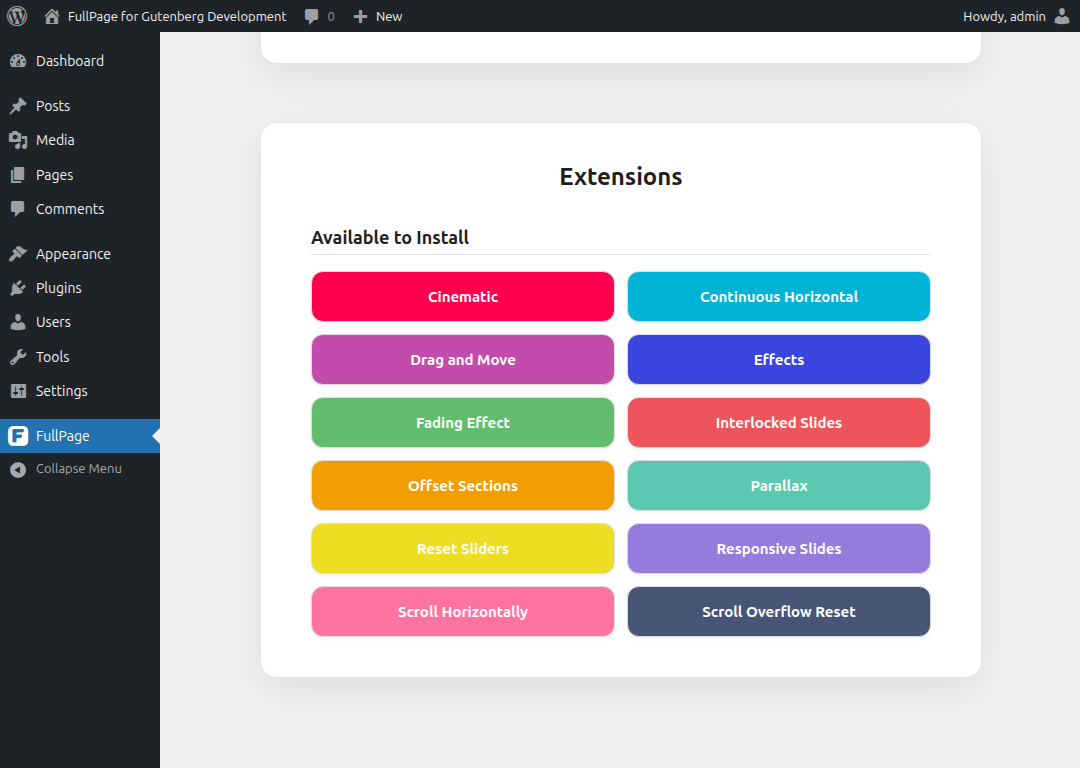This screenshot has width=1080, height=768.
Task: Install the Cinematic extension
Action: 463,296
